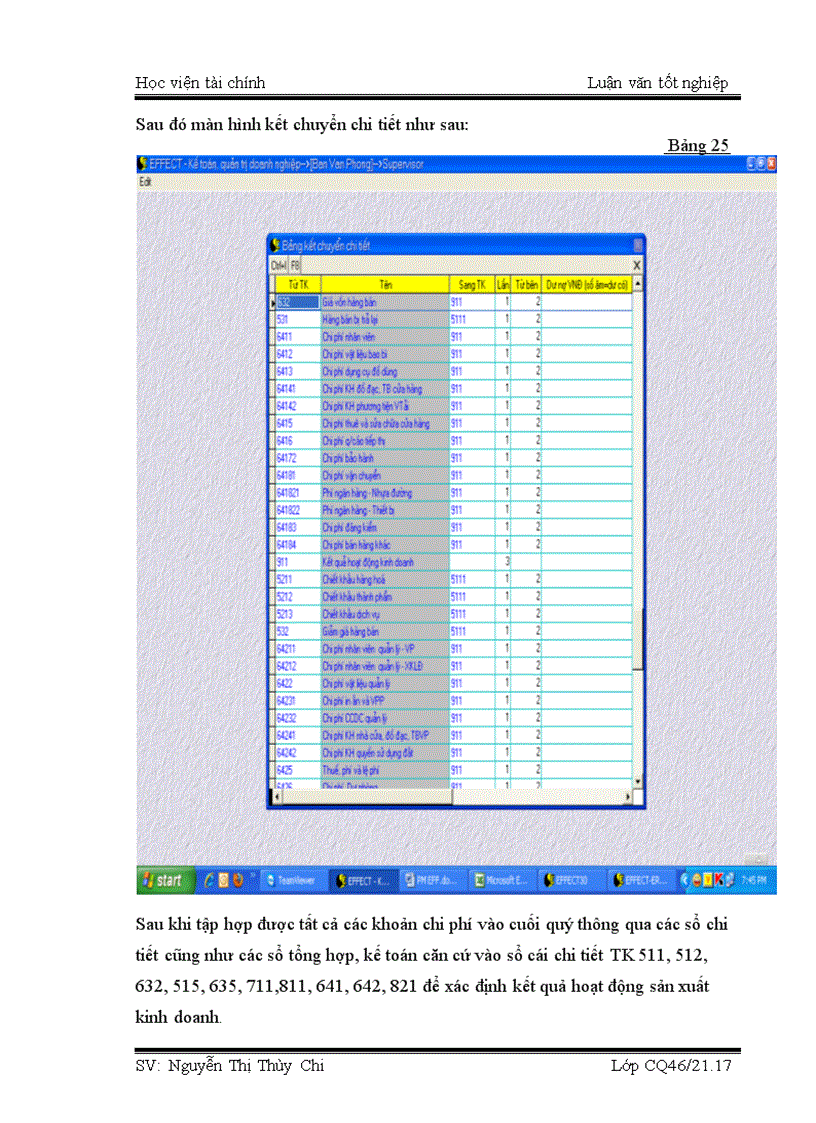Launch Firefox from quick launch bar
This screenshot has height=1123, width=816.
click(238, 881)
